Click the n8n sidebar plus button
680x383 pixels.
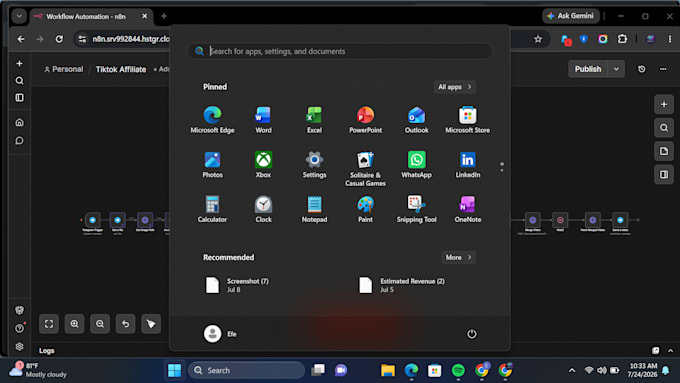20,64
